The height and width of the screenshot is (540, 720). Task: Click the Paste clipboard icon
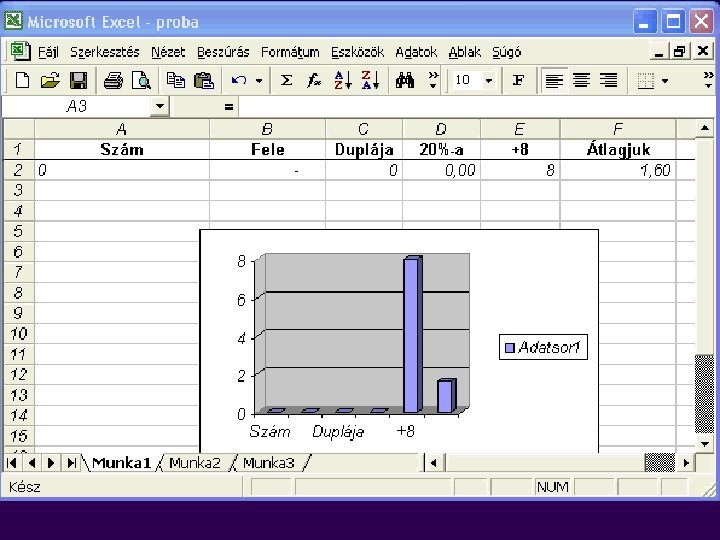coord(204,80)
